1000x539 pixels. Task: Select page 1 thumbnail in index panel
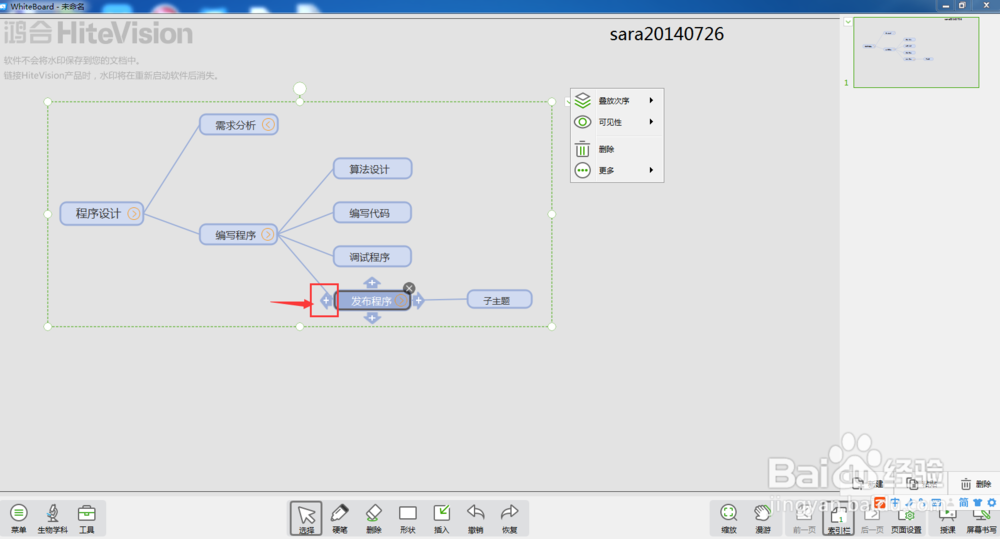click(x=916, y=52)
